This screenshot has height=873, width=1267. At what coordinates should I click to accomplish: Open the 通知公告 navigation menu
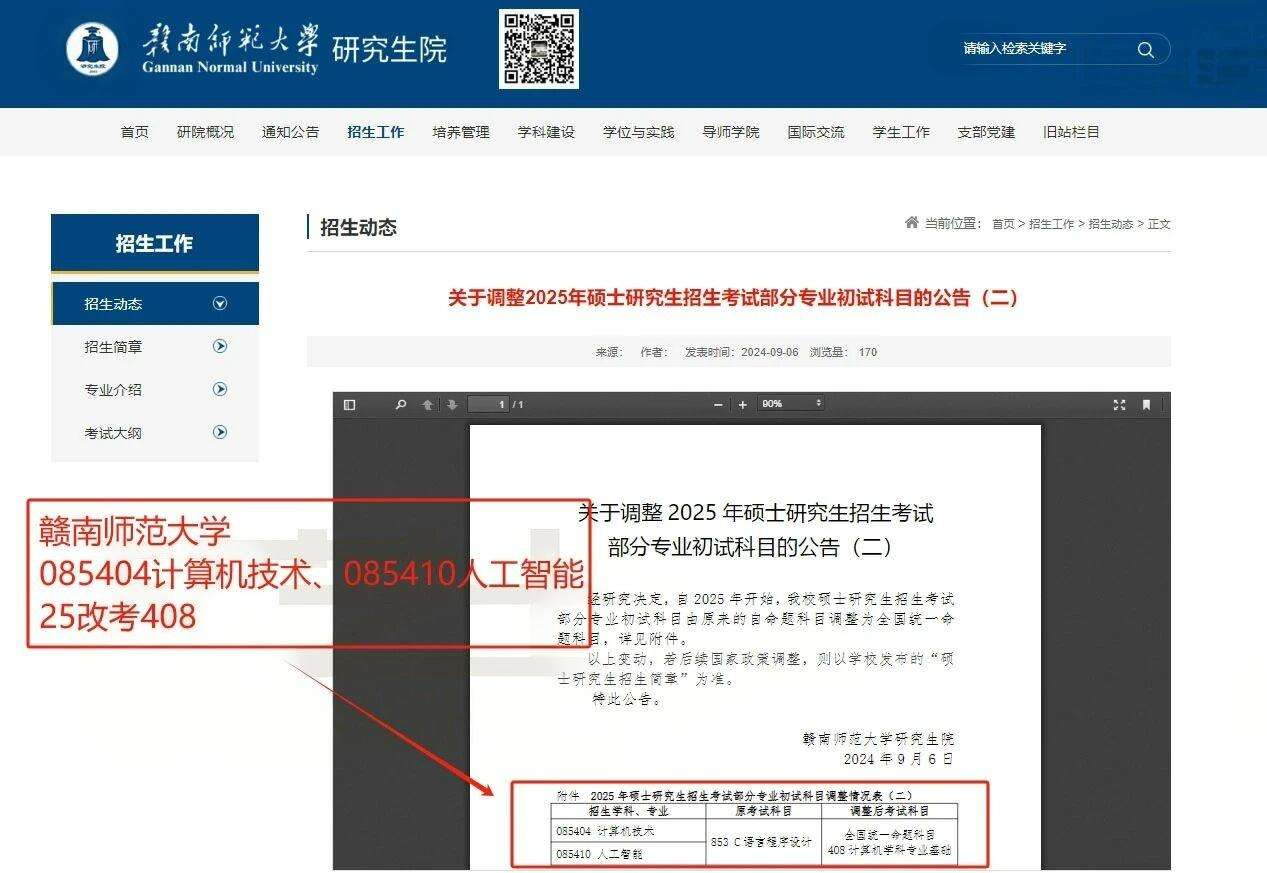click(x=290, y=132)
